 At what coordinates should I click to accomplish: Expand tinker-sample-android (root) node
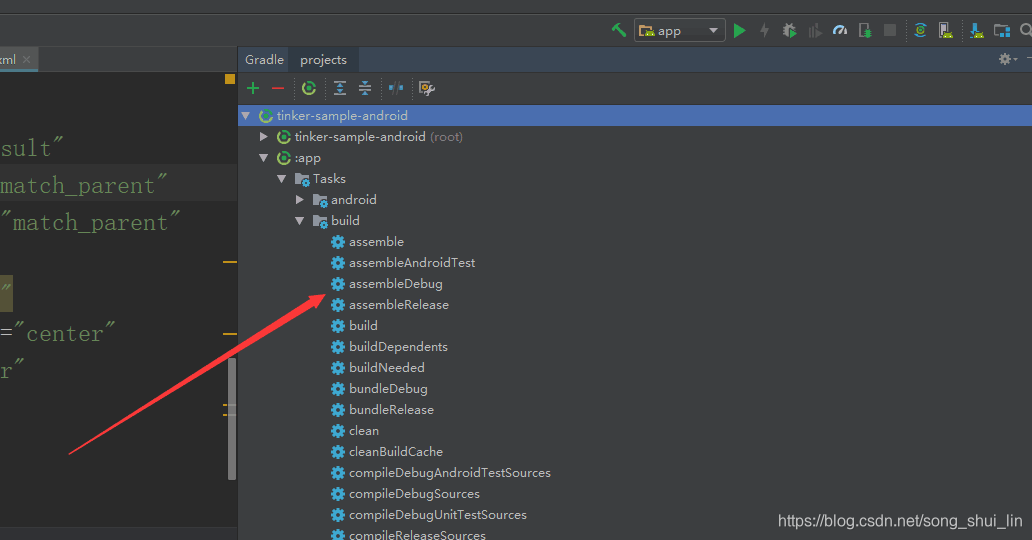tap(263, 136)
